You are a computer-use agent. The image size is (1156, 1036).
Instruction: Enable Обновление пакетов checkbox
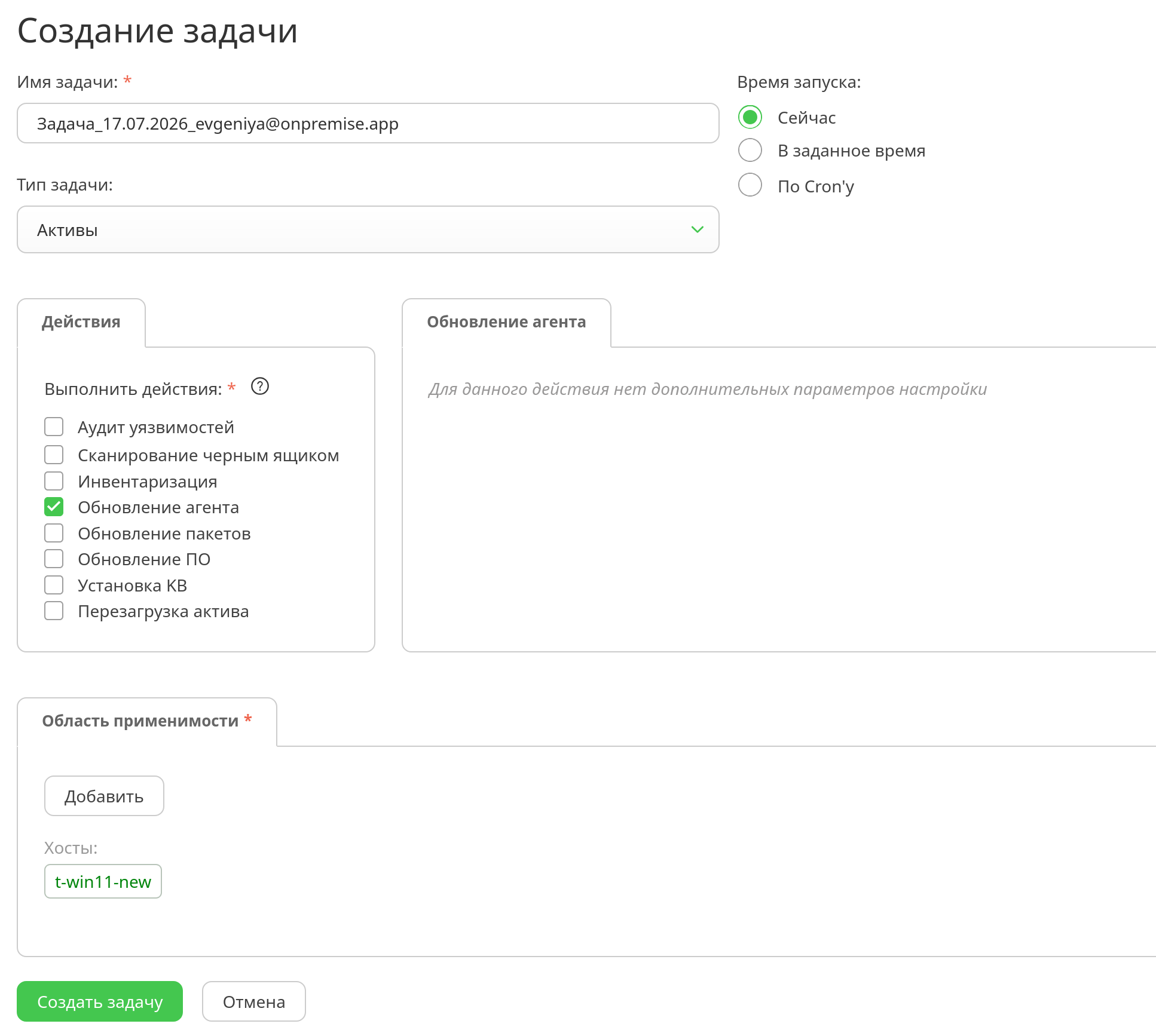[54, 533]
